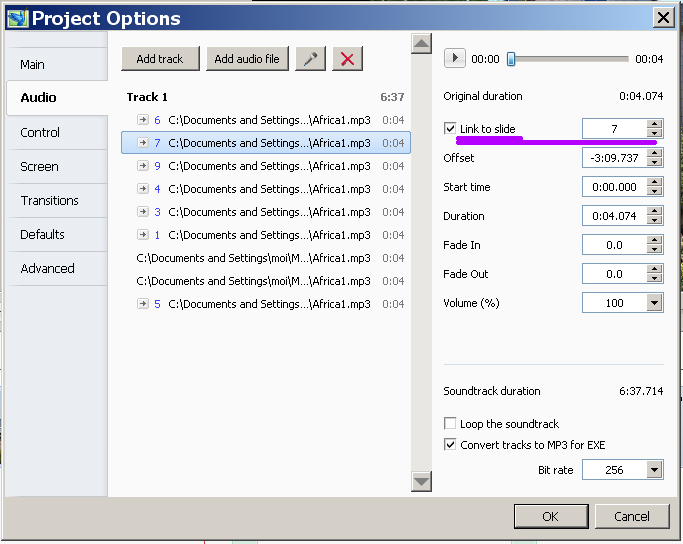Click the Add audio file button
Screen dimensions: 683x544
pyautogui.click(x=247, y=58)
